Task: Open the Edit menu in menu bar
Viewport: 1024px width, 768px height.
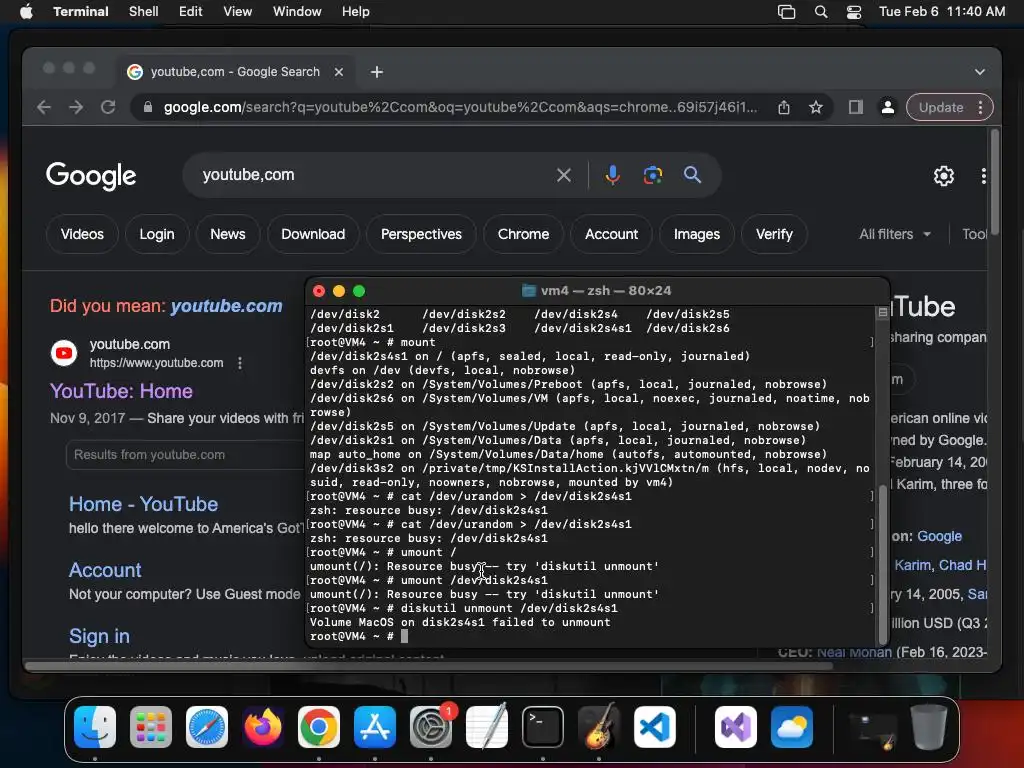Action: coord(190,11)
